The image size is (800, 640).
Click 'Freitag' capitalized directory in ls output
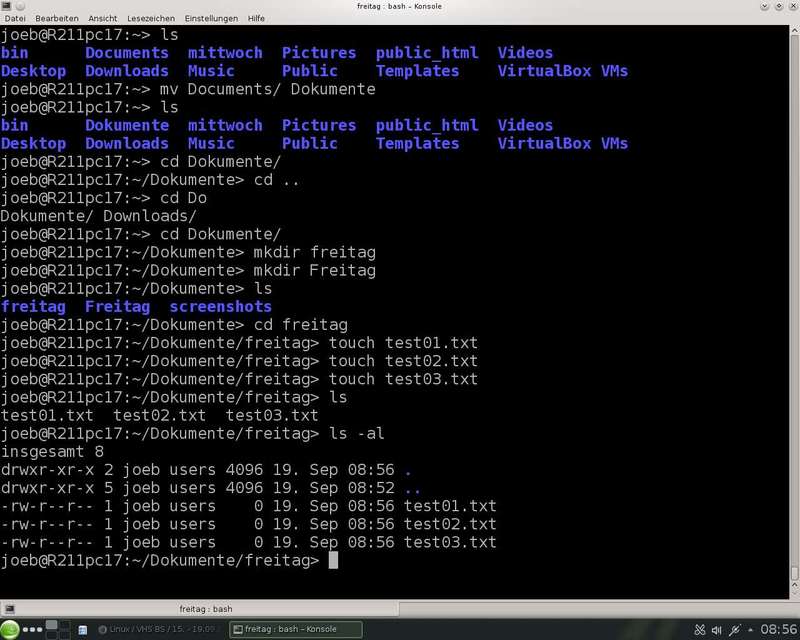pos(117,306)
